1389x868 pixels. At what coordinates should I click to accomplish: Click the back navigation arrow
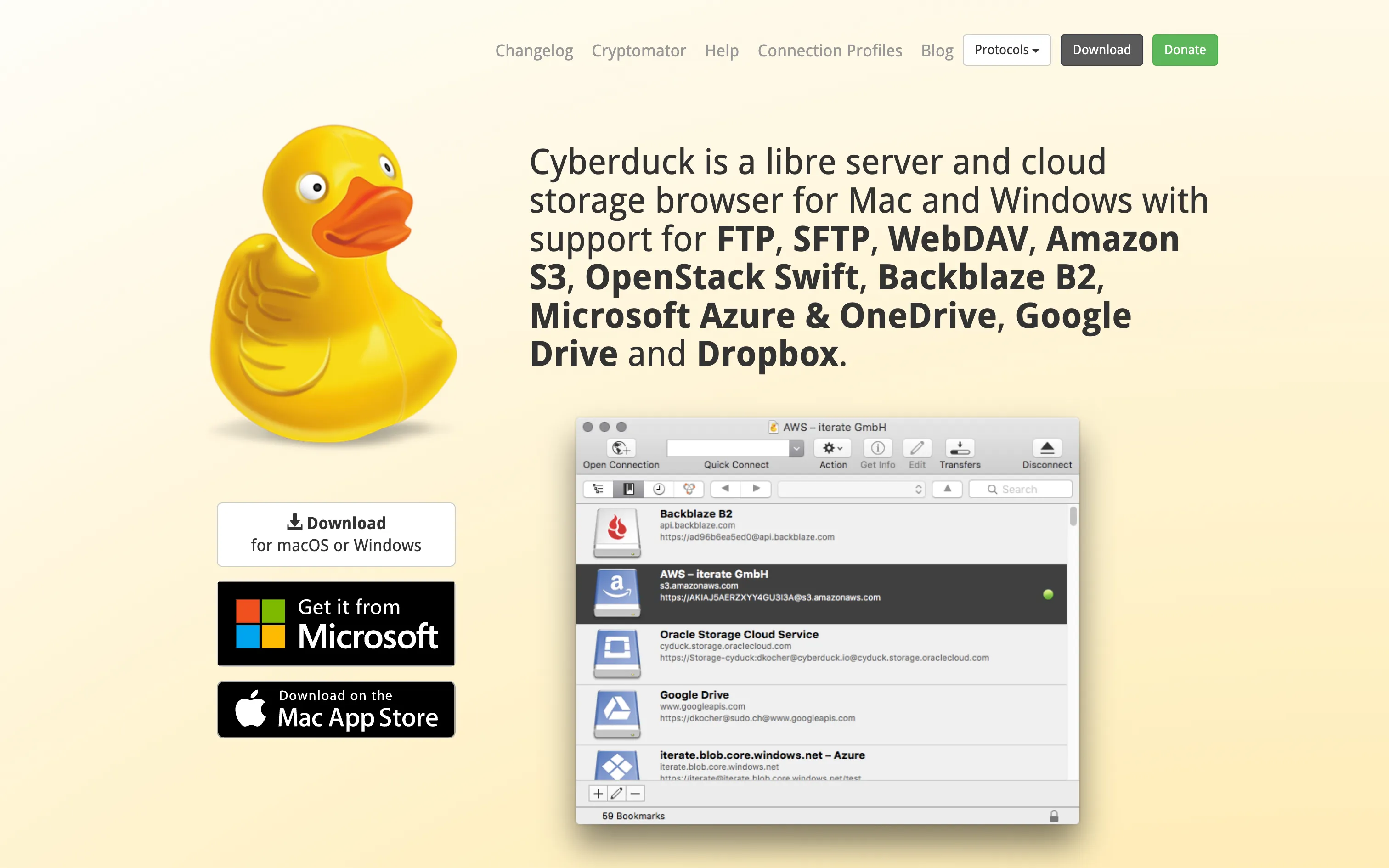(725, 489)
